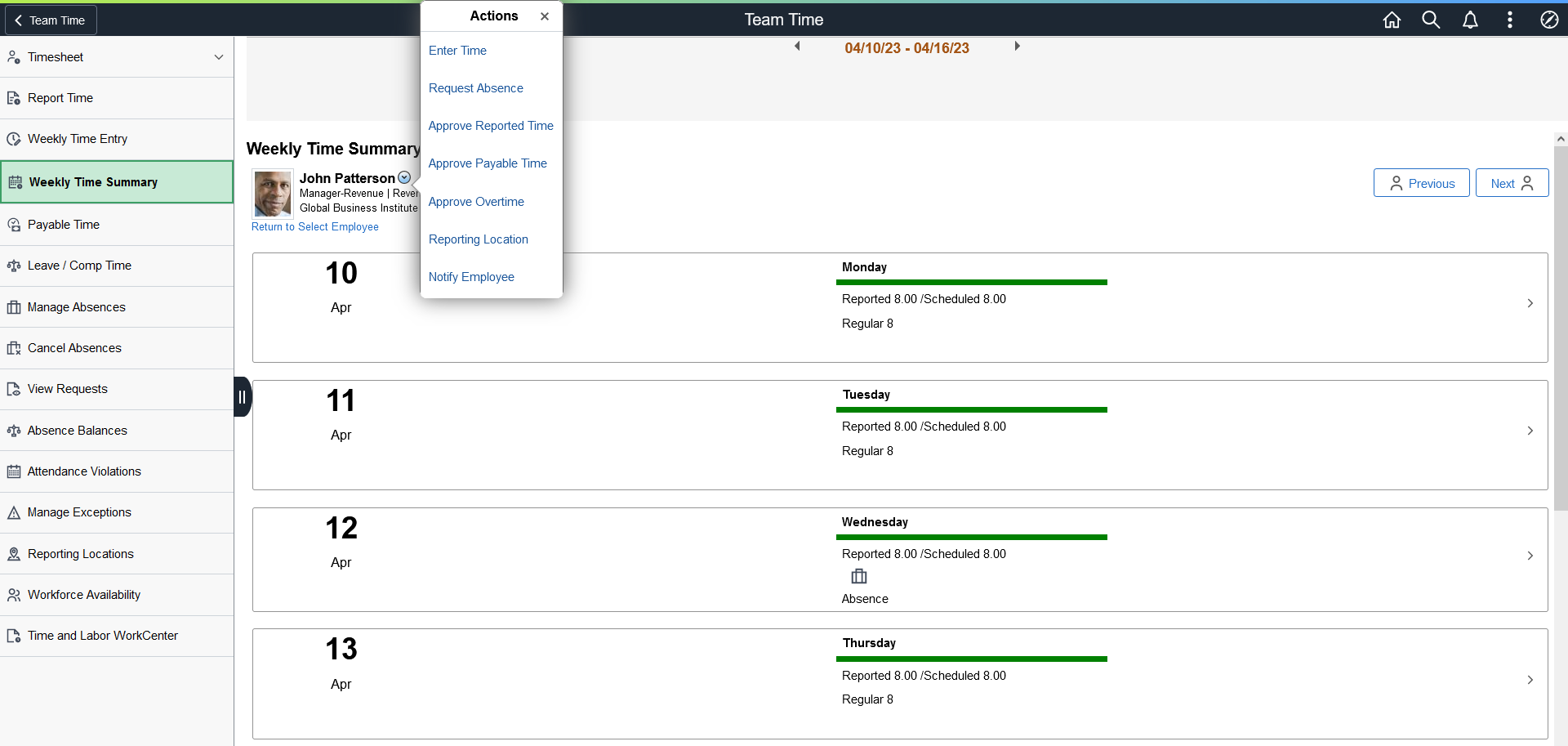This screenshot has height=746, width=1568.
Task: Click Wednesday's green reported hours bar
Action: pos(972,537)
